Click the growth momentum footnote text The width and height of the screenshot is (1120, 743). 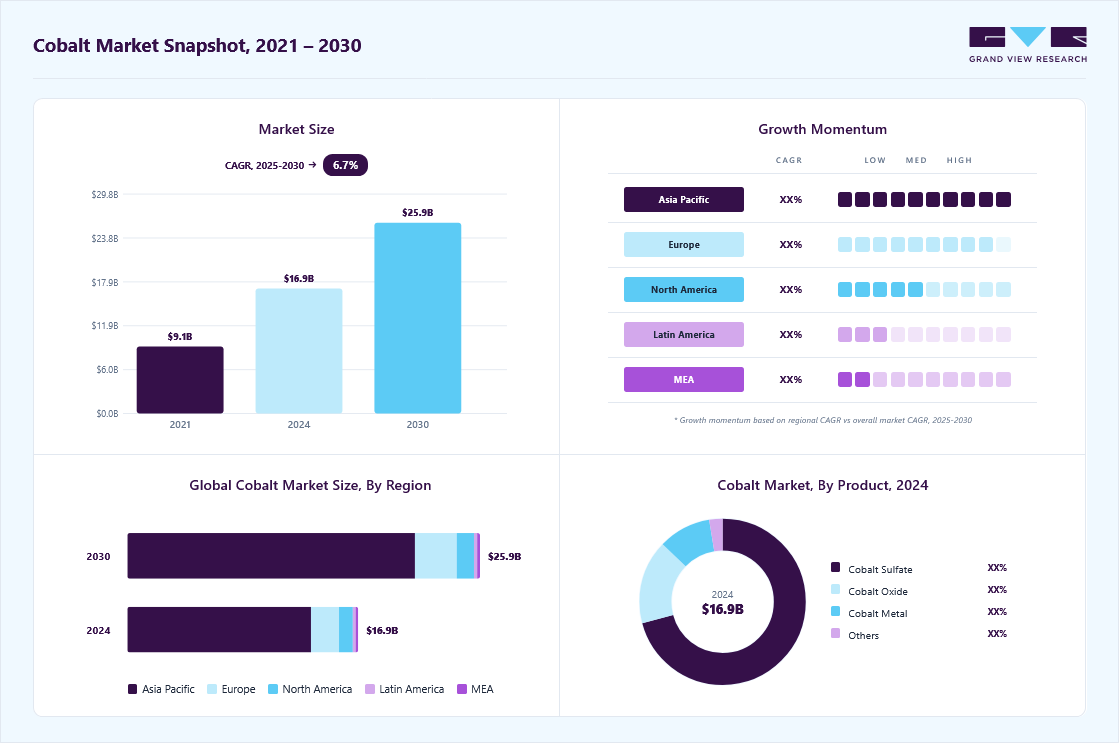coord(823,420)
